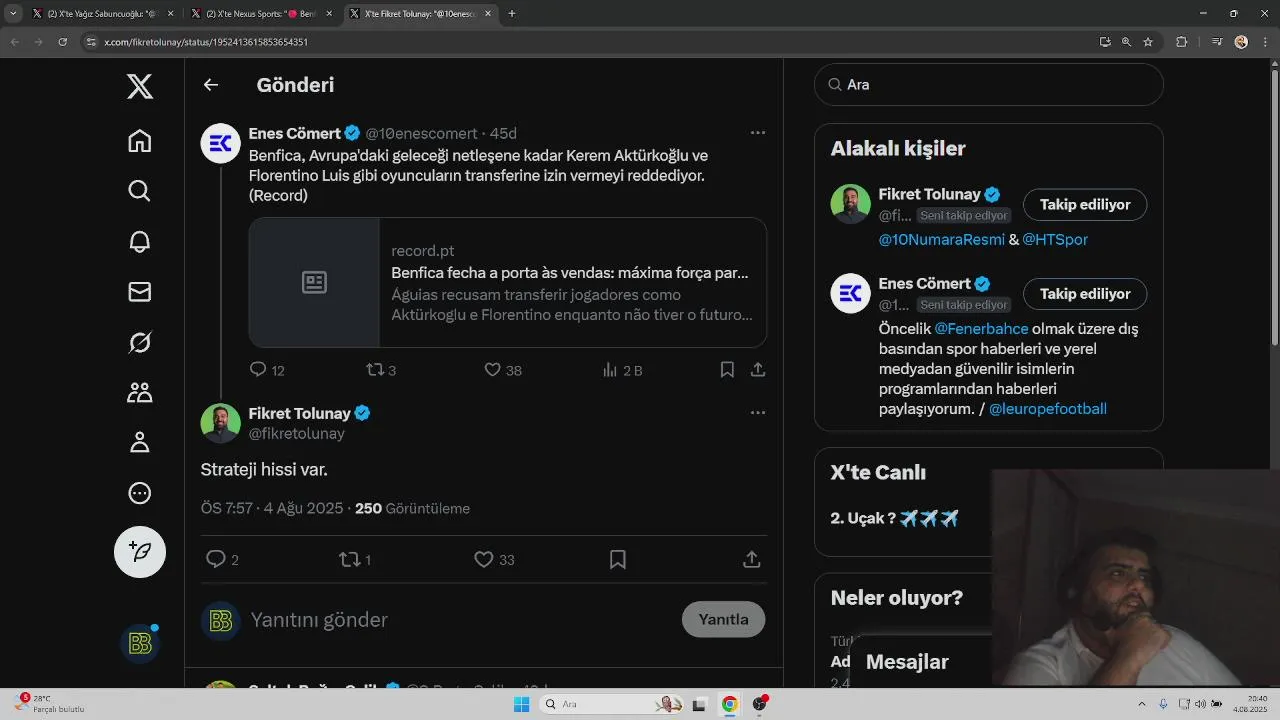Bookmark Enes Cömert's post
The width and height of the screenshot is (1280, 720).
tap(727, 370)
